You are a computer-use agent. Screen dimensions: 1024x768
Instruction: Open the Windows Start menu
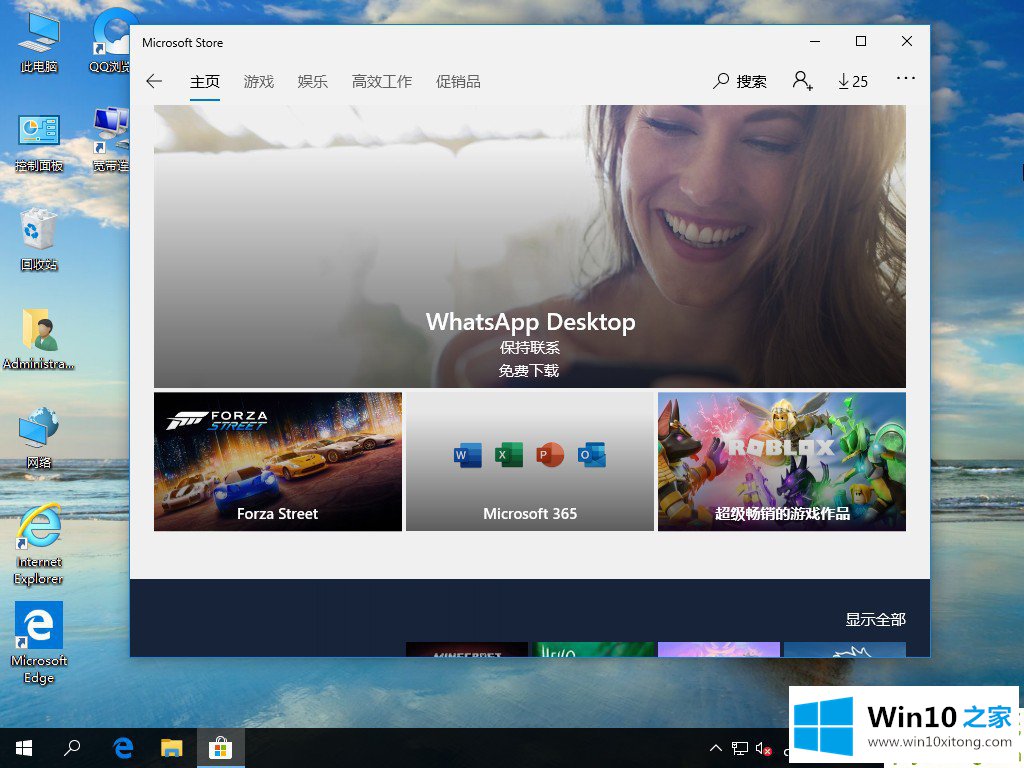point(24,748)
